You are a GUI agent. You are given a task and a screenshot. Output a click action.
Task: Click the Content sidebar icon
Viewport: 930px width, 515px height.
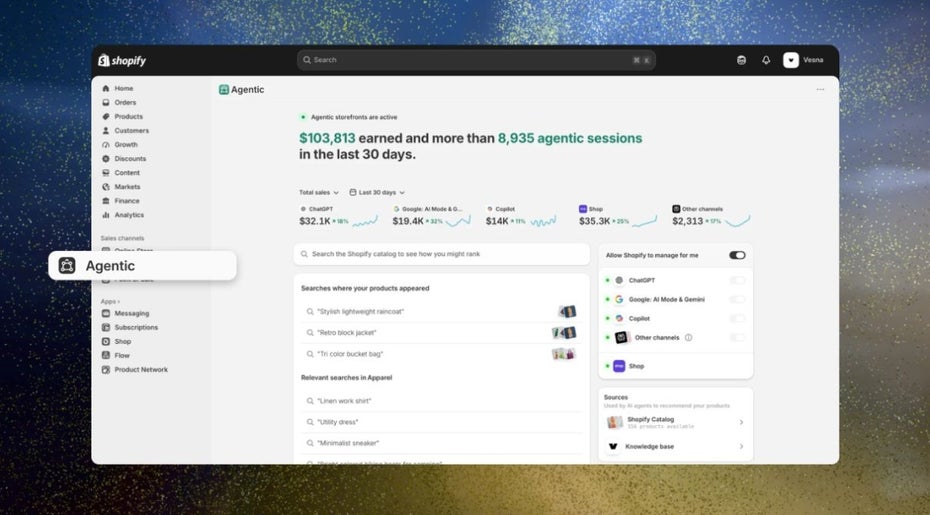106,173
